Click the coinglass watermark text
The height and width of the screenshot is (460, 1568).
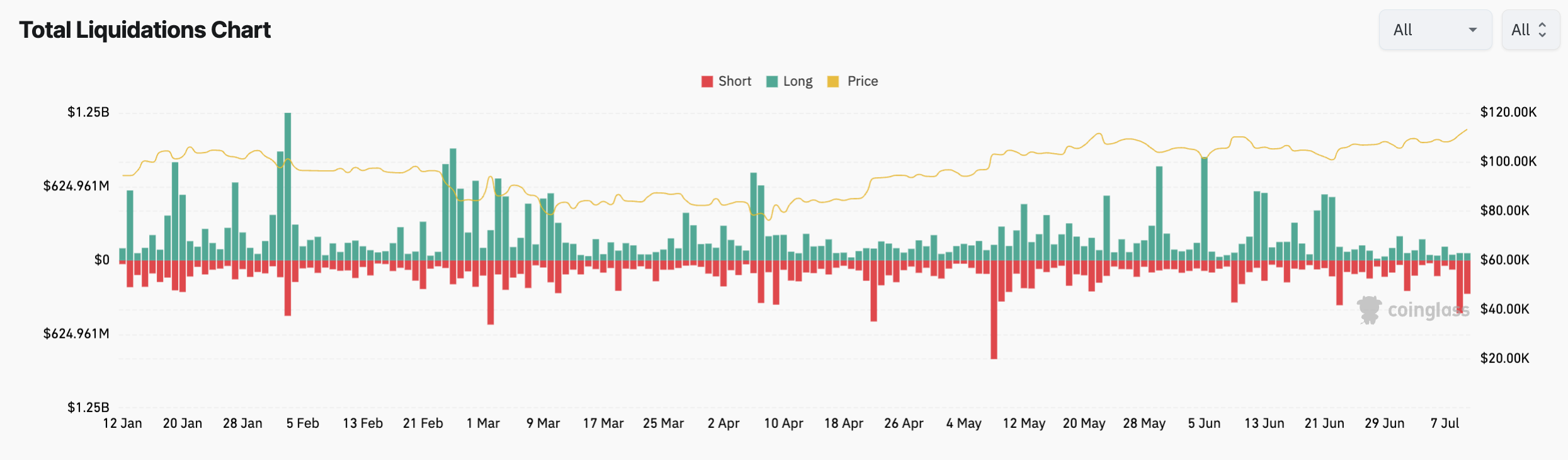[1428, 310]
